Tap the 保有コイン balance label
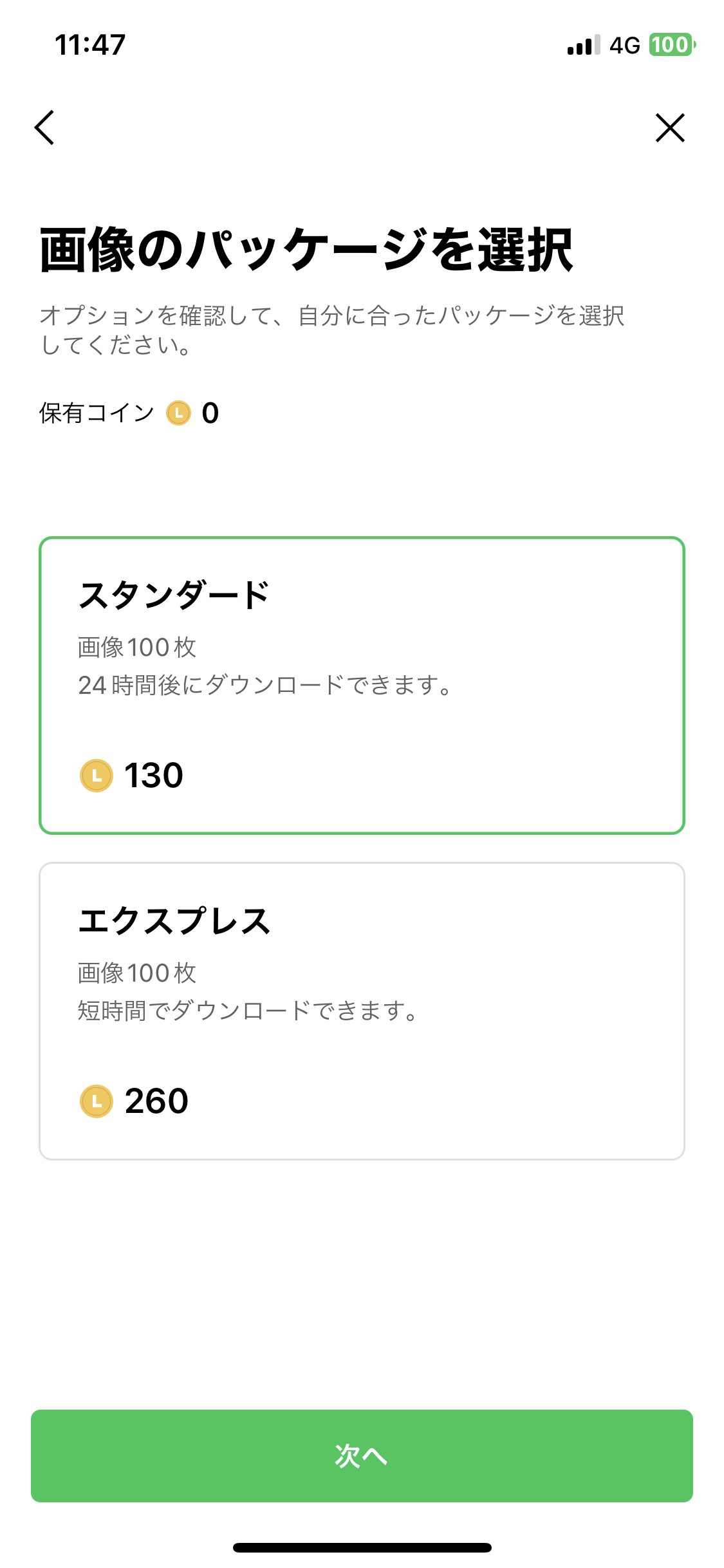This screenshot has height=1568, width=724. (97, 413)
